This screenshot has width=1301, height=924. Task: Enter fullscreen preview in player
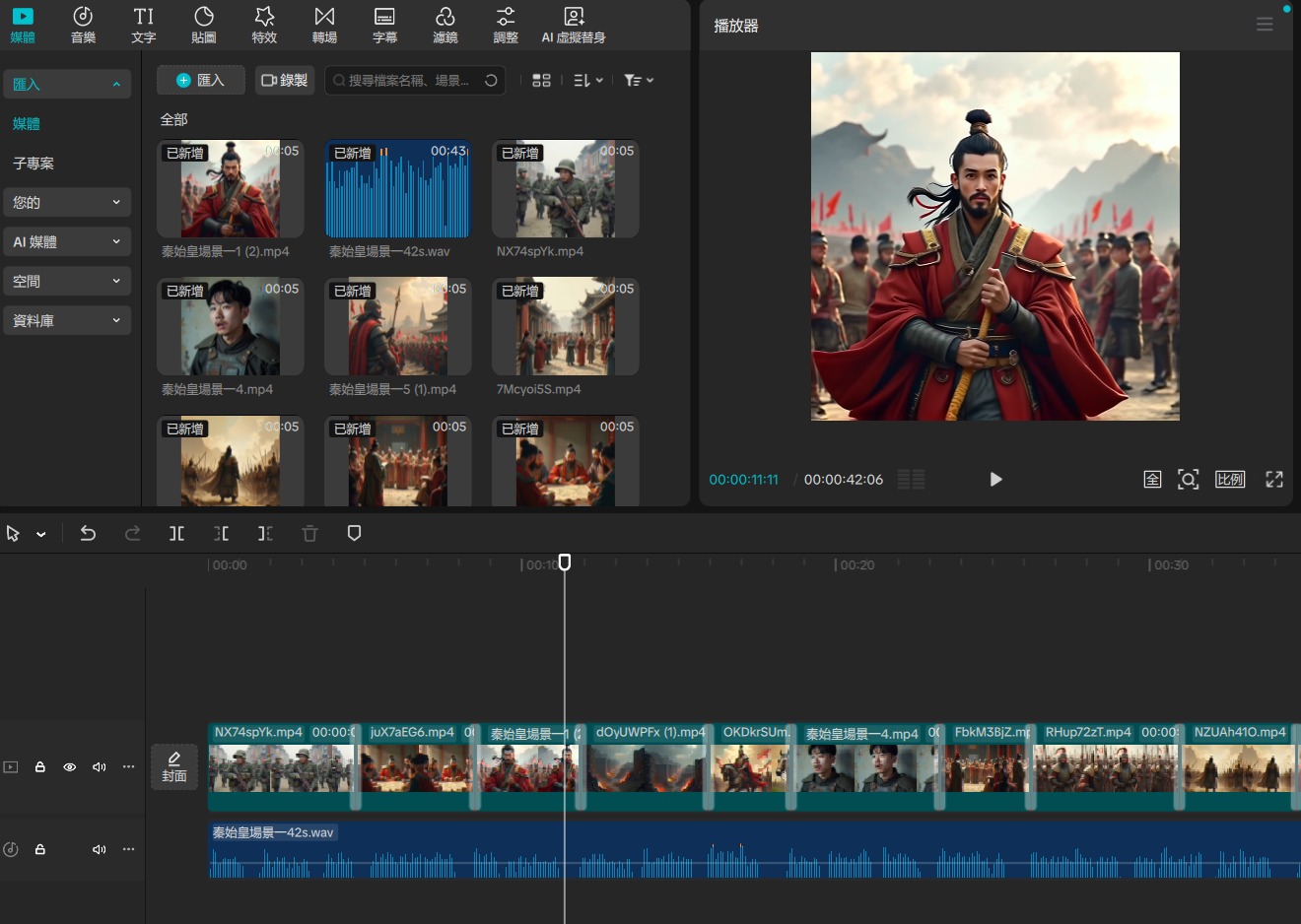click(1273, 480)
